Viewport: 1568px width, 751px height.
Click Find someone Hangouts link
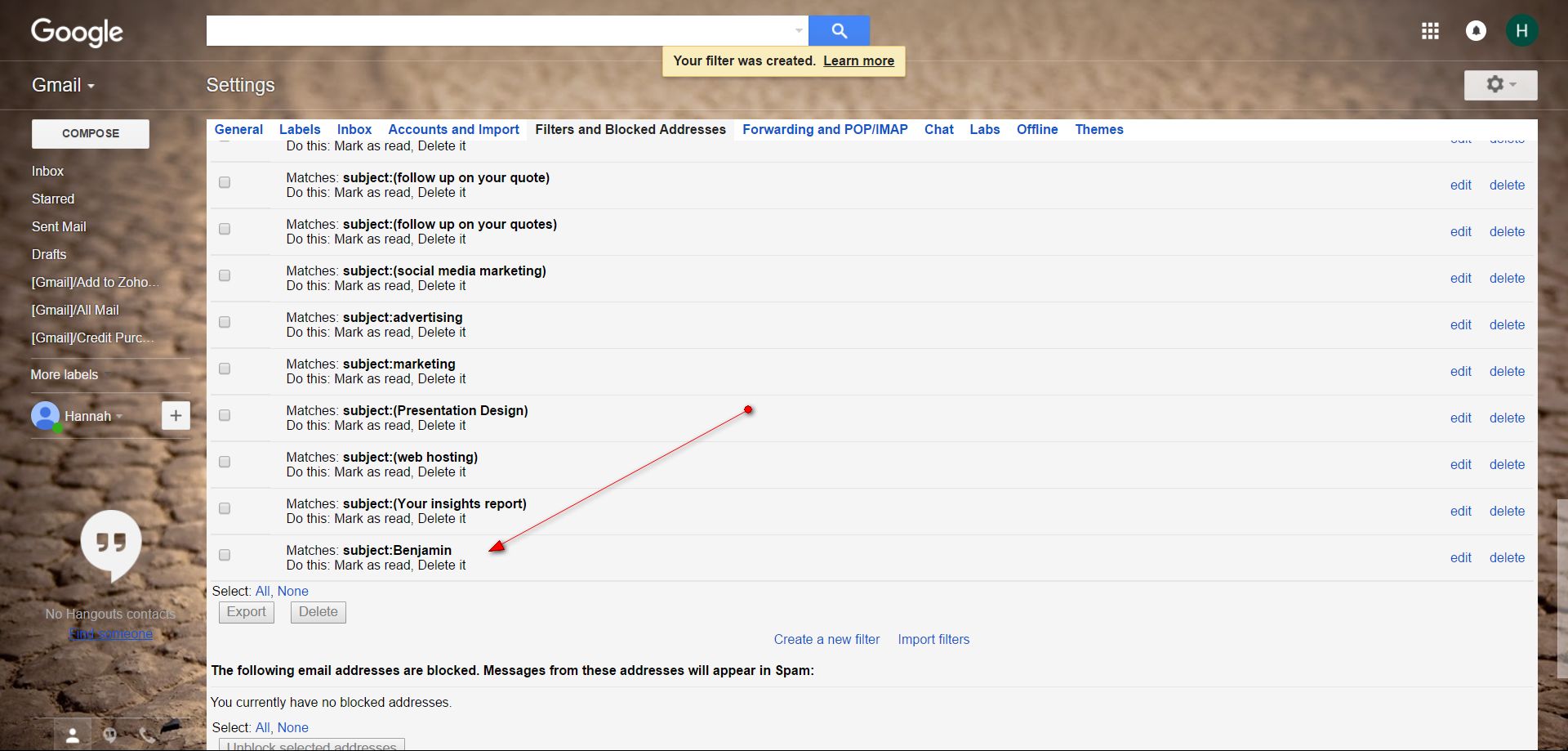point(111,633)
